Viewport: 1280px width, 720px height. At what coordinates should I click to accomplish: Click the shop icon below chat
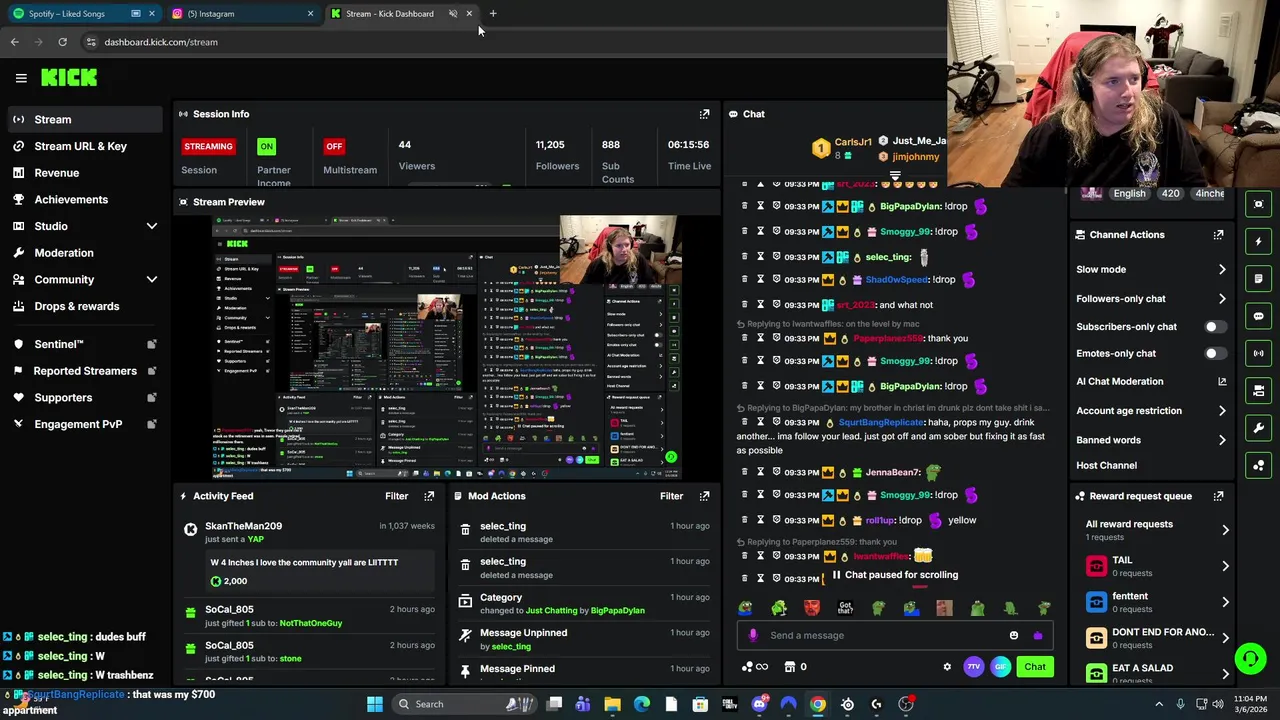pos(790,667)
